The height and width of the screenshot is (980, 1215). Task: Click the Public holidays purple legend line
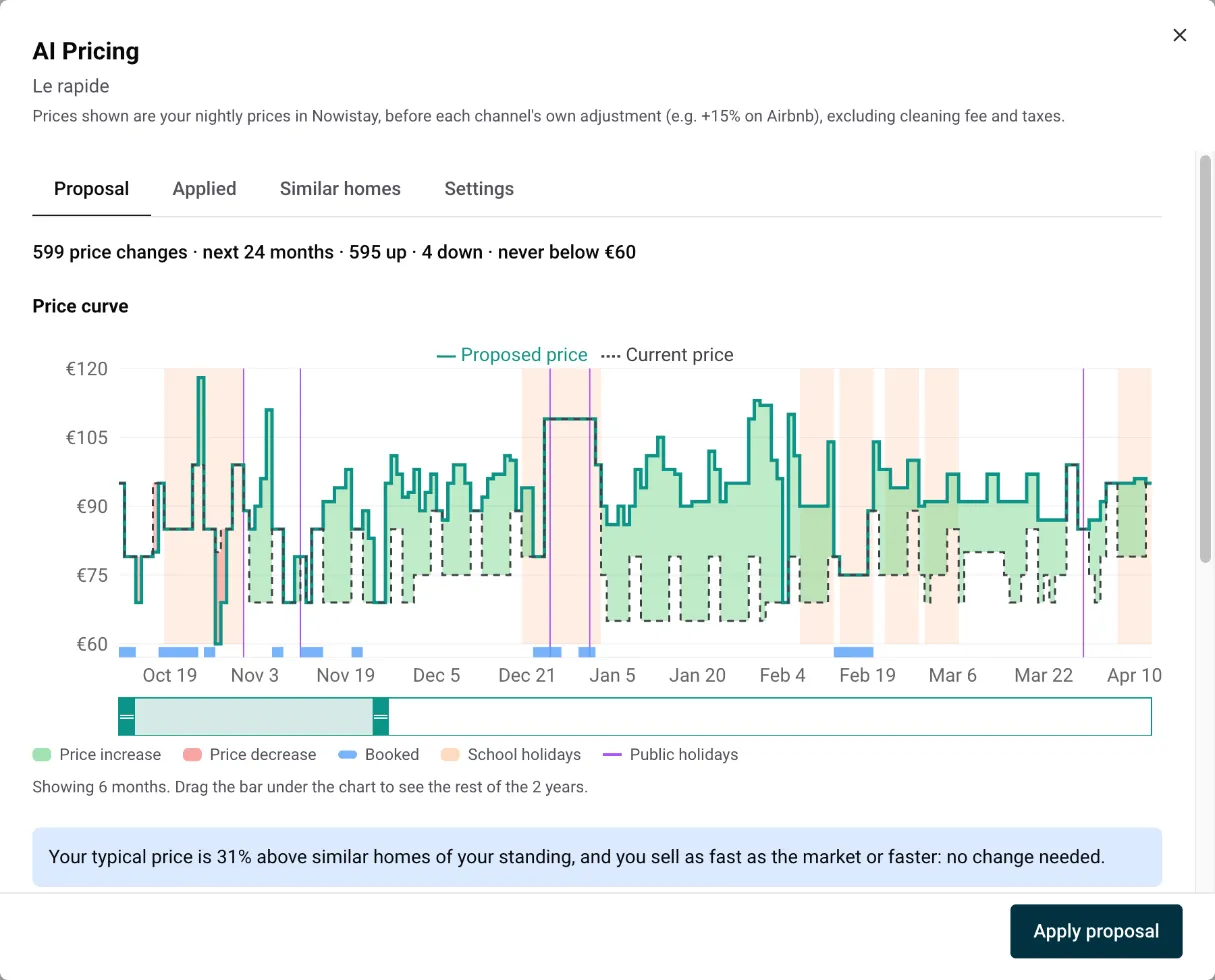tap(612, 755)
